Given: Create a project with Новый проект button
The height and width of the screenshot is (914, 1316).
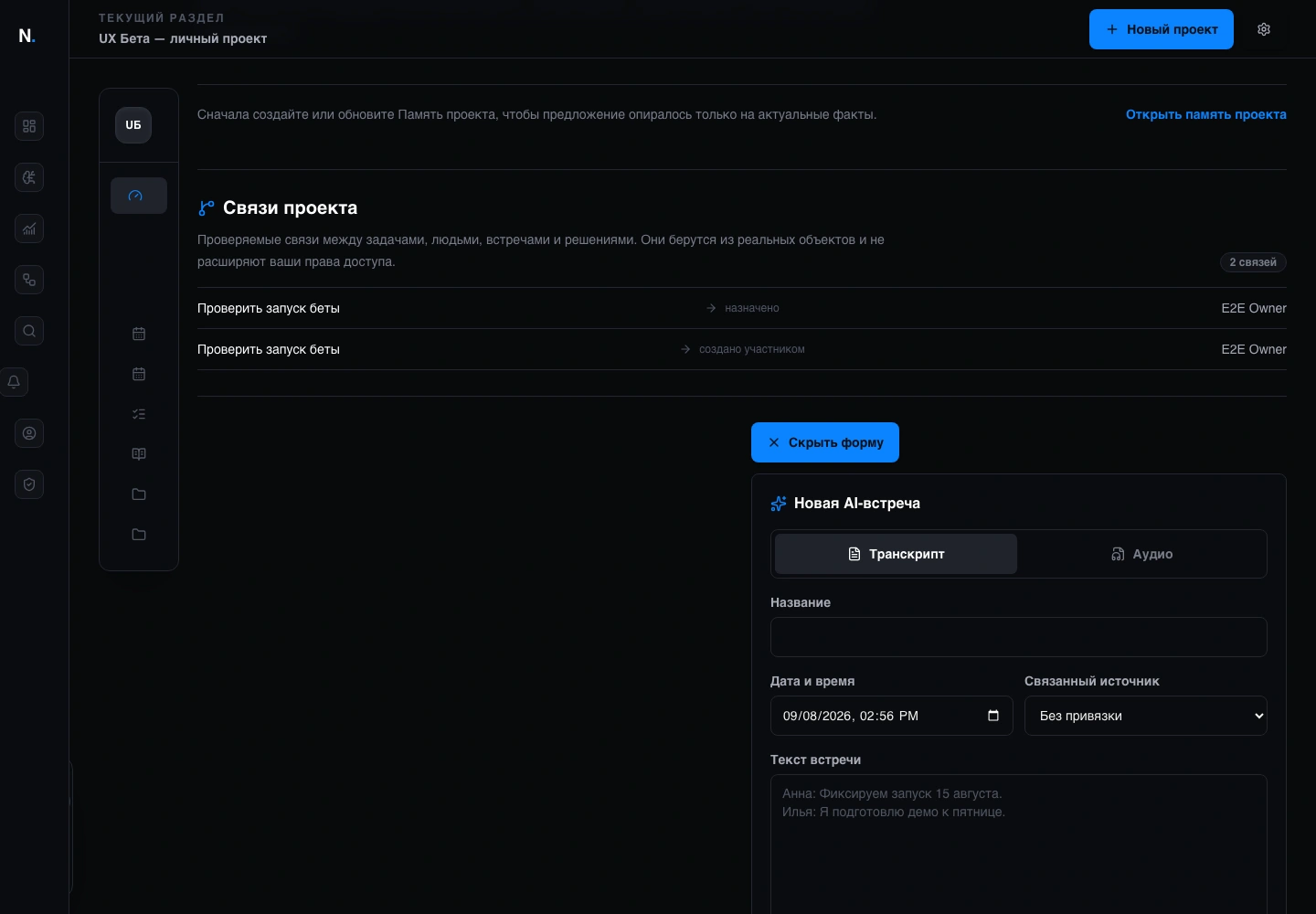Looking at the screenshot, I should (x=1162, y=29).
